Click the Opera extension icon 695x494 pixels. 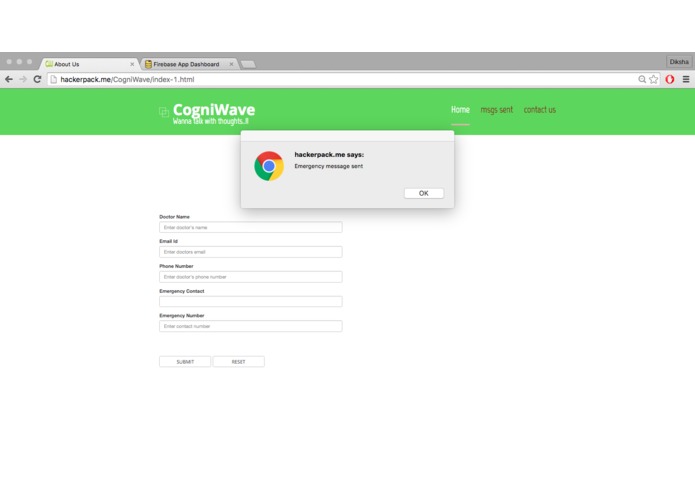pyautogui.click(x=670, y=79)
